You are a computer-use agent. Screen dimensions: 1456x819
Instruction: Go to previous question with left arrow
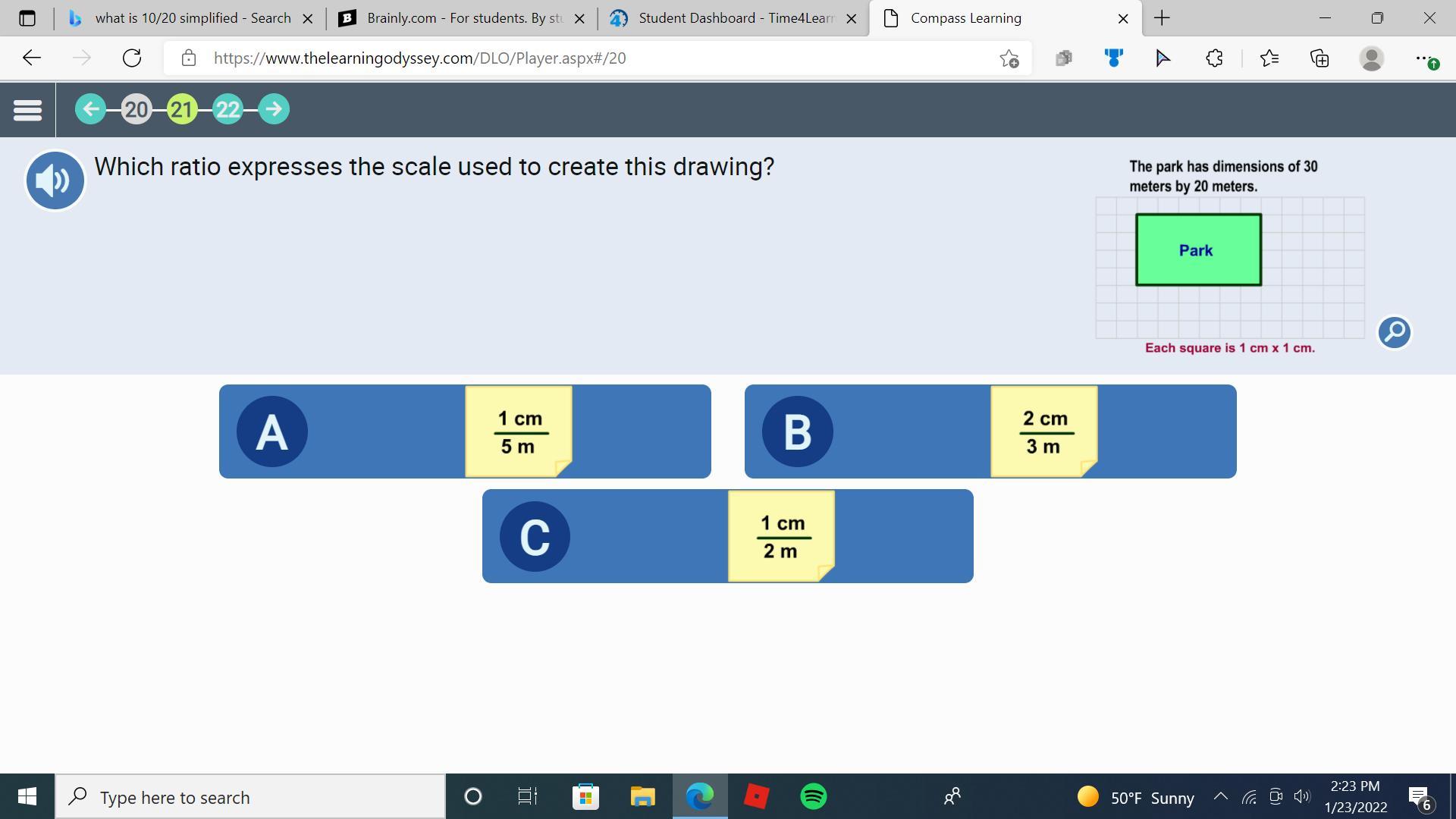point(90,109)
